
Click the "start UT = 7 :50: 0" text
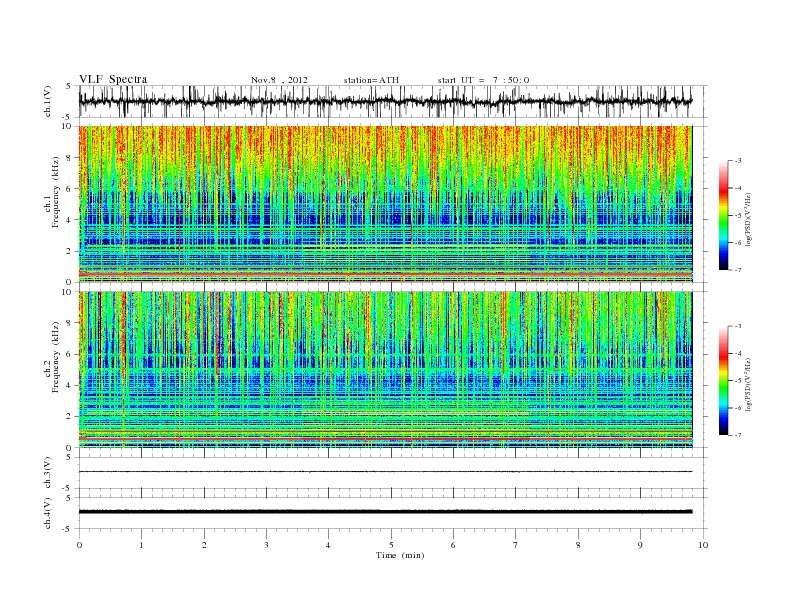(483, 80)
